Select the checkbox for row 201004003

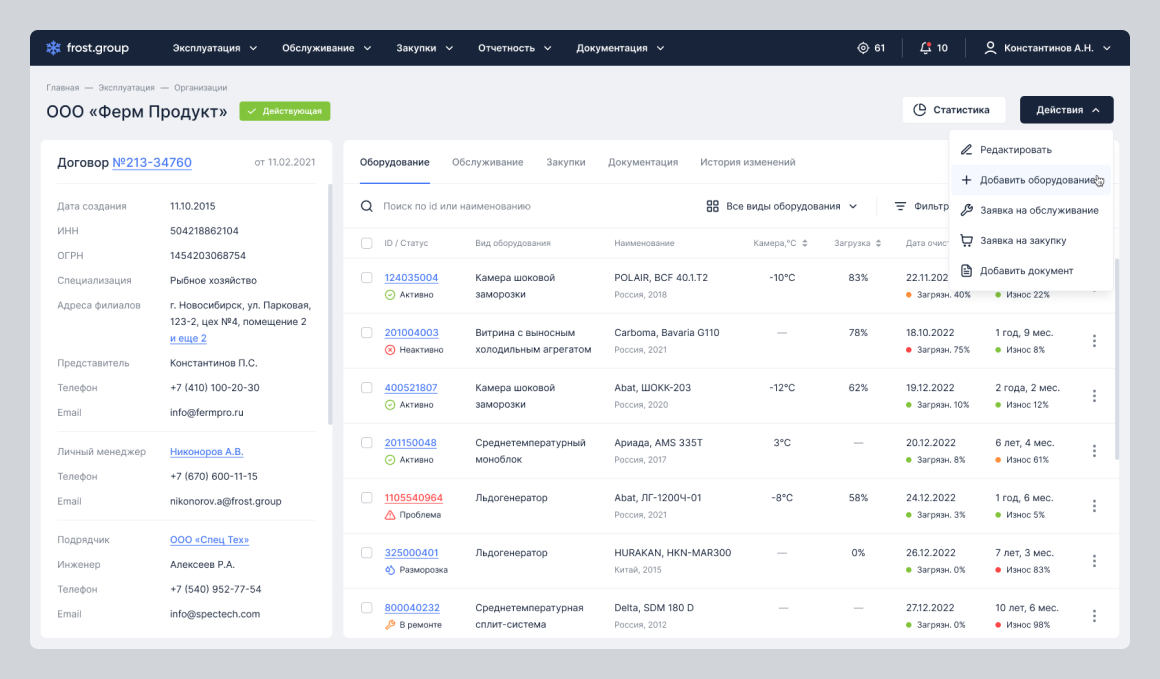tap(367, 333)
